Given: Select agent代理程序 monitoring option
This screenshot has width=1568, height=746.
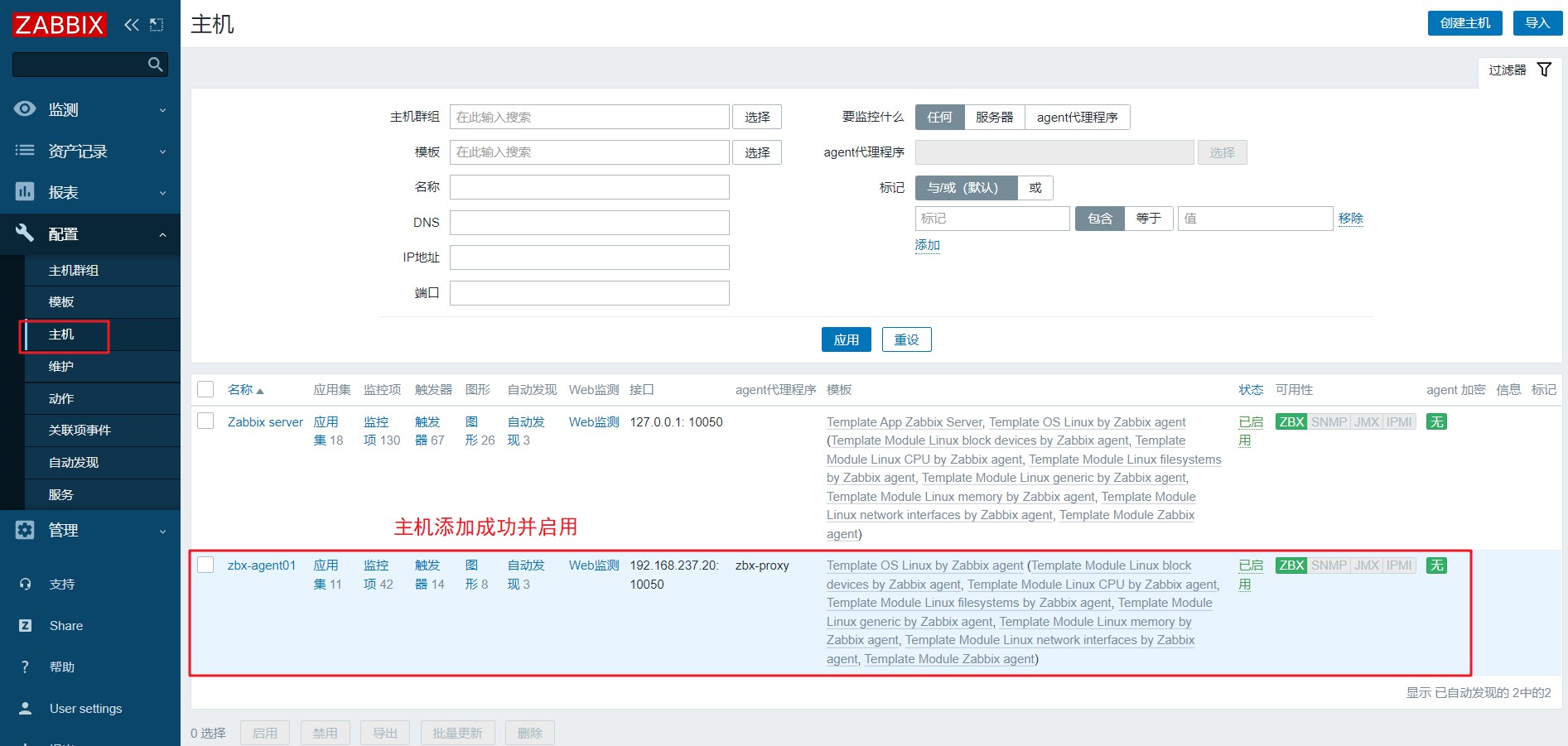Looking at the screenshot, I should (1077, 118).
